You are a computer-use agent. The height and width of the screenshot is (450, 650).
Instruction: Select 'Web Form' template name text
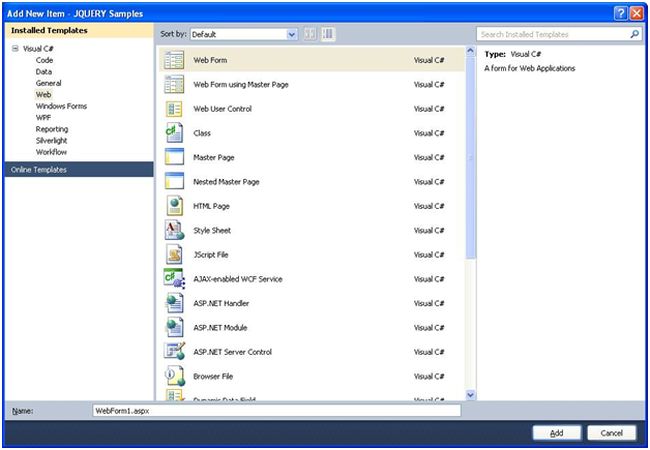210,60
